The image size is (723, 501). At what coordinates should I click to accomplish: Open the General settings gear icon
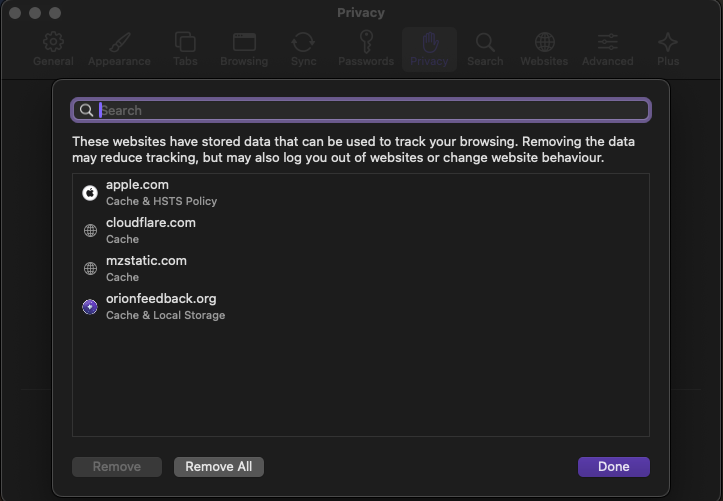pos(53,43)
